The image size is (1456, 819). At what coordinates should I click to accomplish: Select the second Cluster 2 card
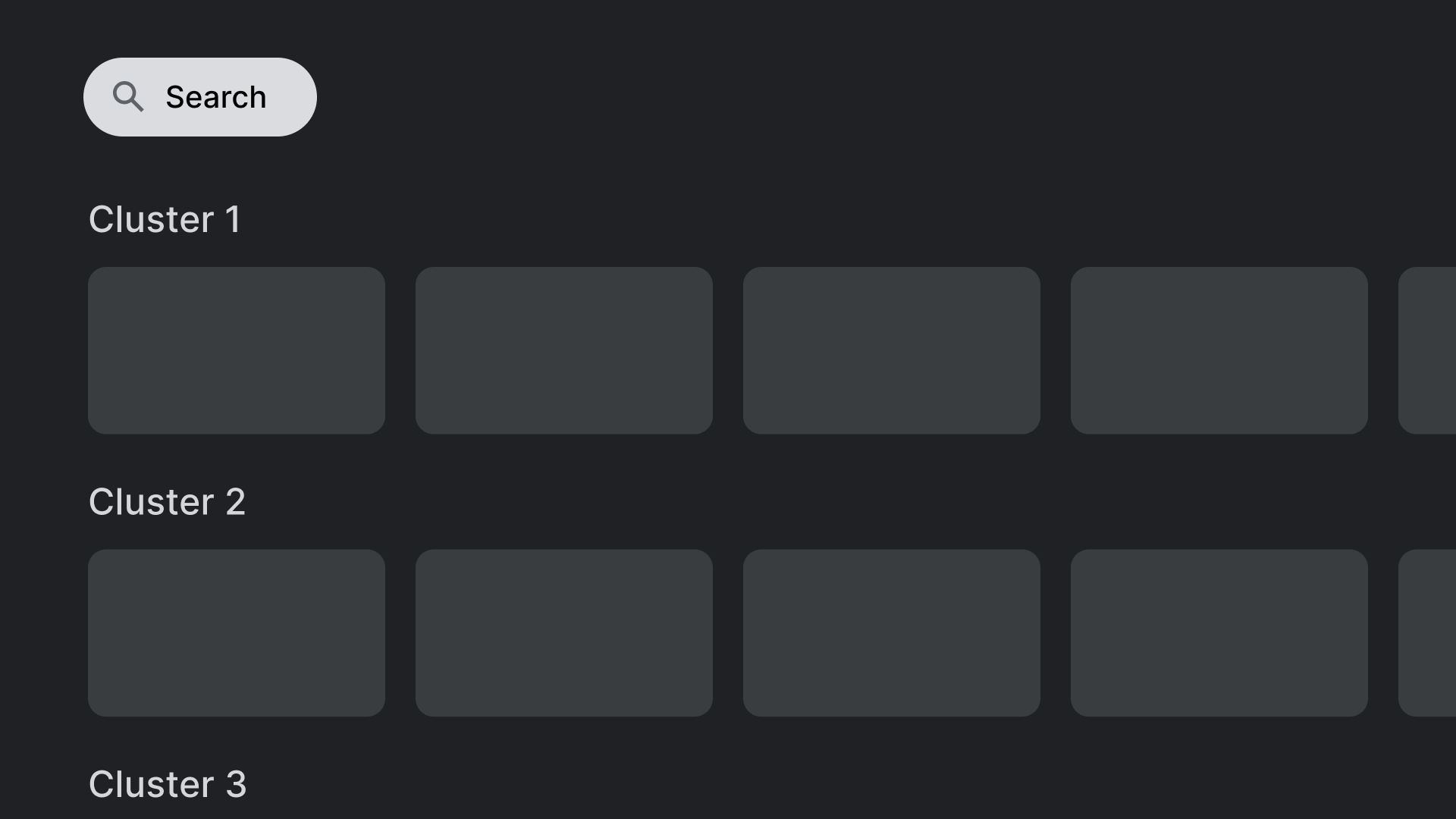pyautogui.click(x=564, y=632)
